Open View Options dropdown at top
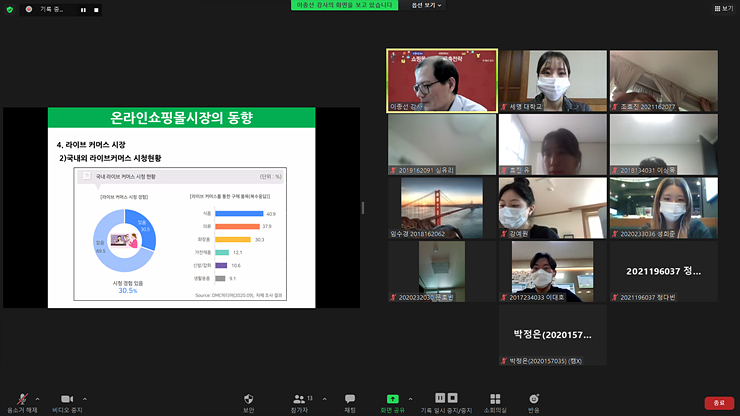The image size is (740, 416). point(426,5)
